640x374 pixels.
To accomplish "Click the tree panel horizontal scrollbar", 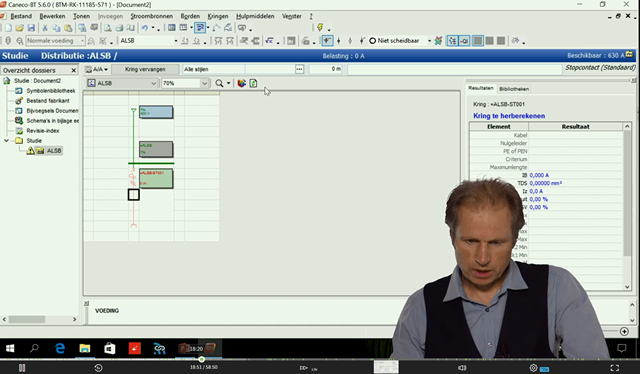I will pos(27,319).
